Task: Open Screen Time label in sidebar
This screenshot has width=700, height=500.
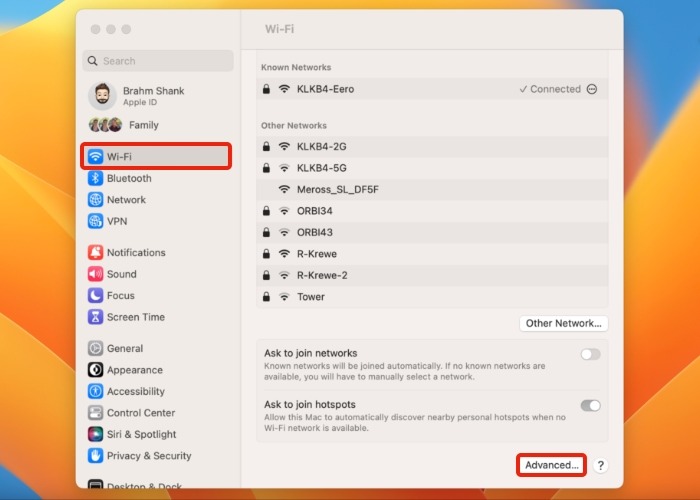Action: 136,317
